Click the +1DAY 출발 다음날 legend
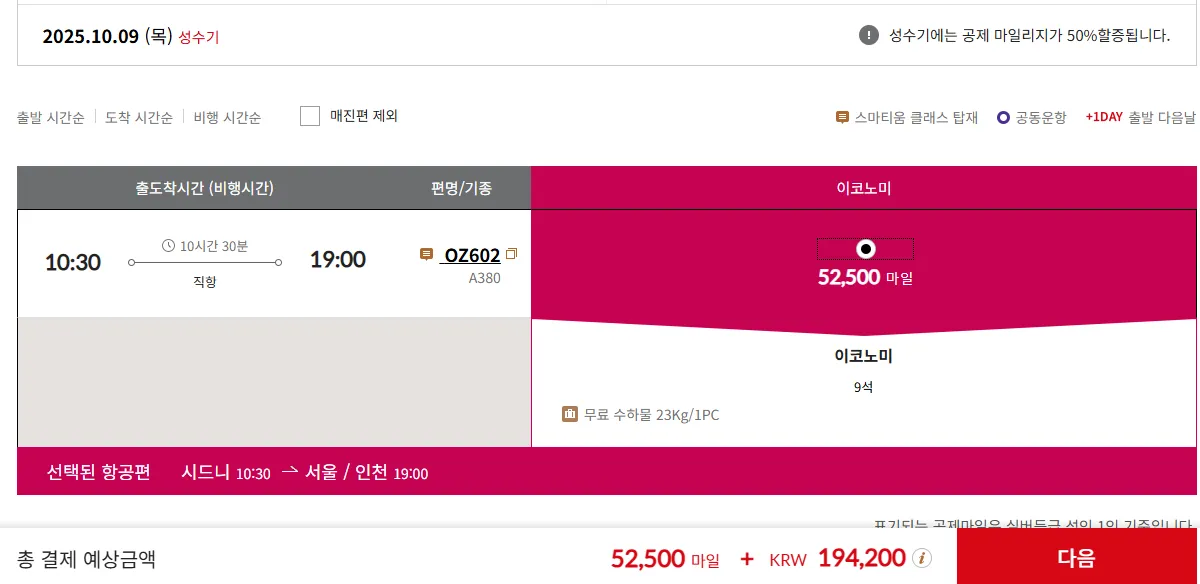 [x=1140, y=117]
